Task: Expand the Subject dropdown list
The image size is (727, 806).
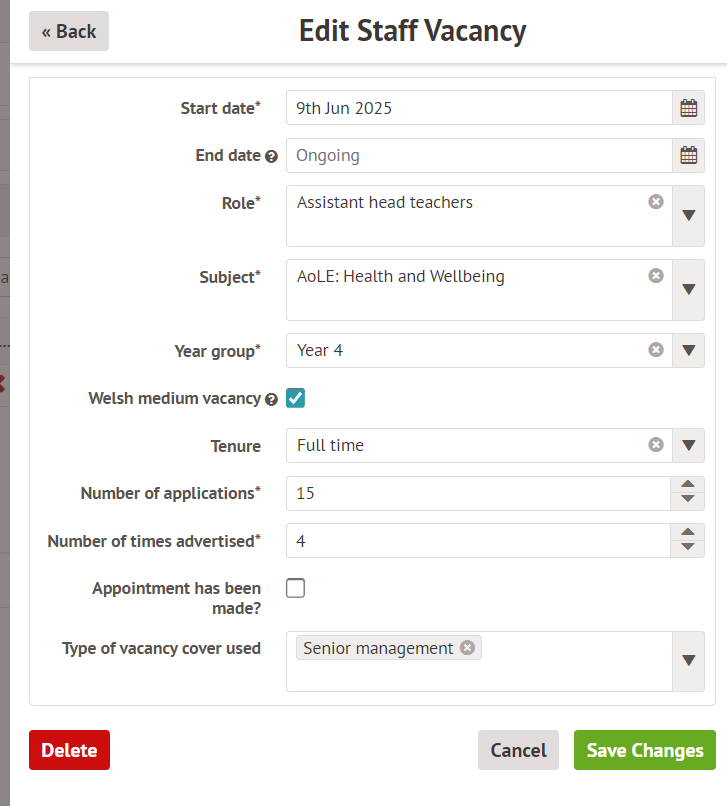Action: point(688,289)
